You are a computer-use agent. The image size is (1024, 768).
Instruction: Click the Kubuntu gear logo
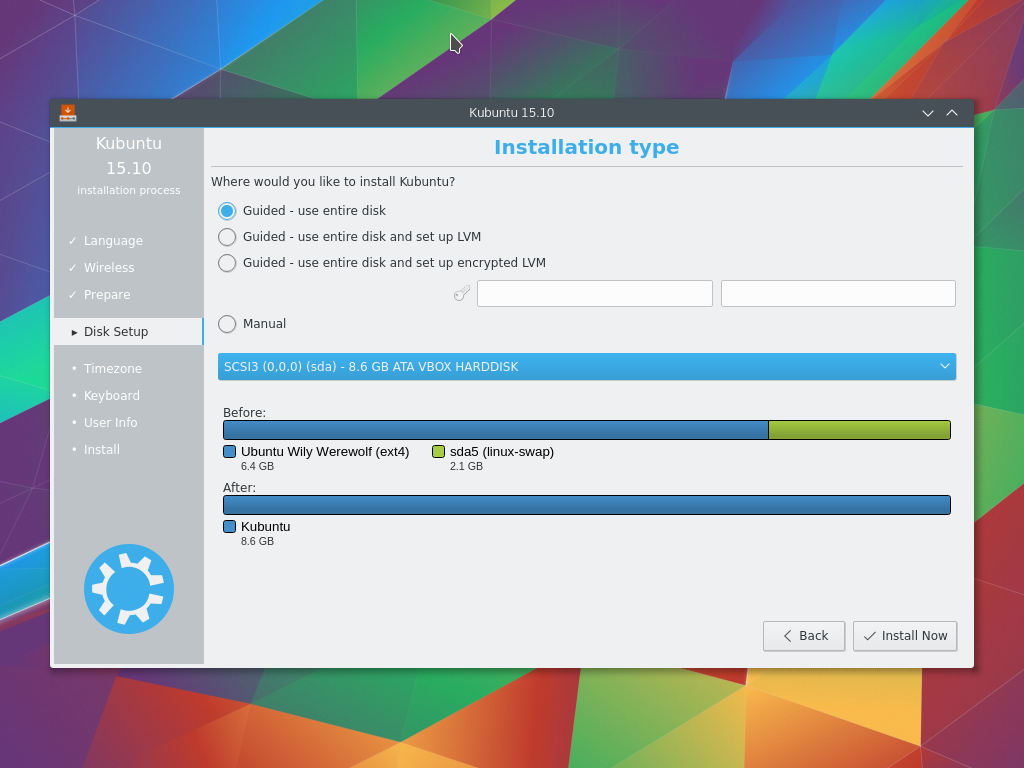click(129, 589)
